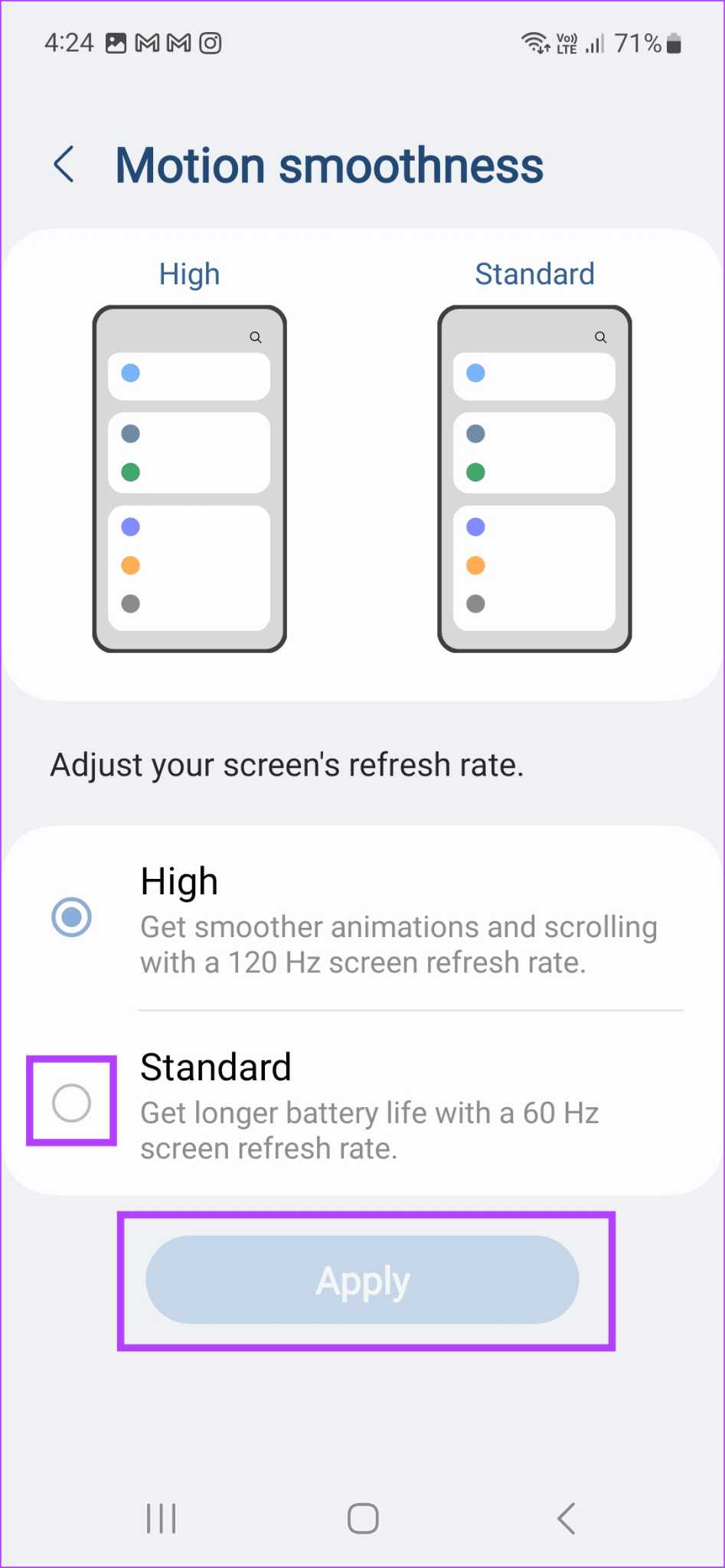Image resolution: width=725 pixels, height=1568 pixels.
Task: Tap the Wi-Fi status icon
Action: (534, 44)
